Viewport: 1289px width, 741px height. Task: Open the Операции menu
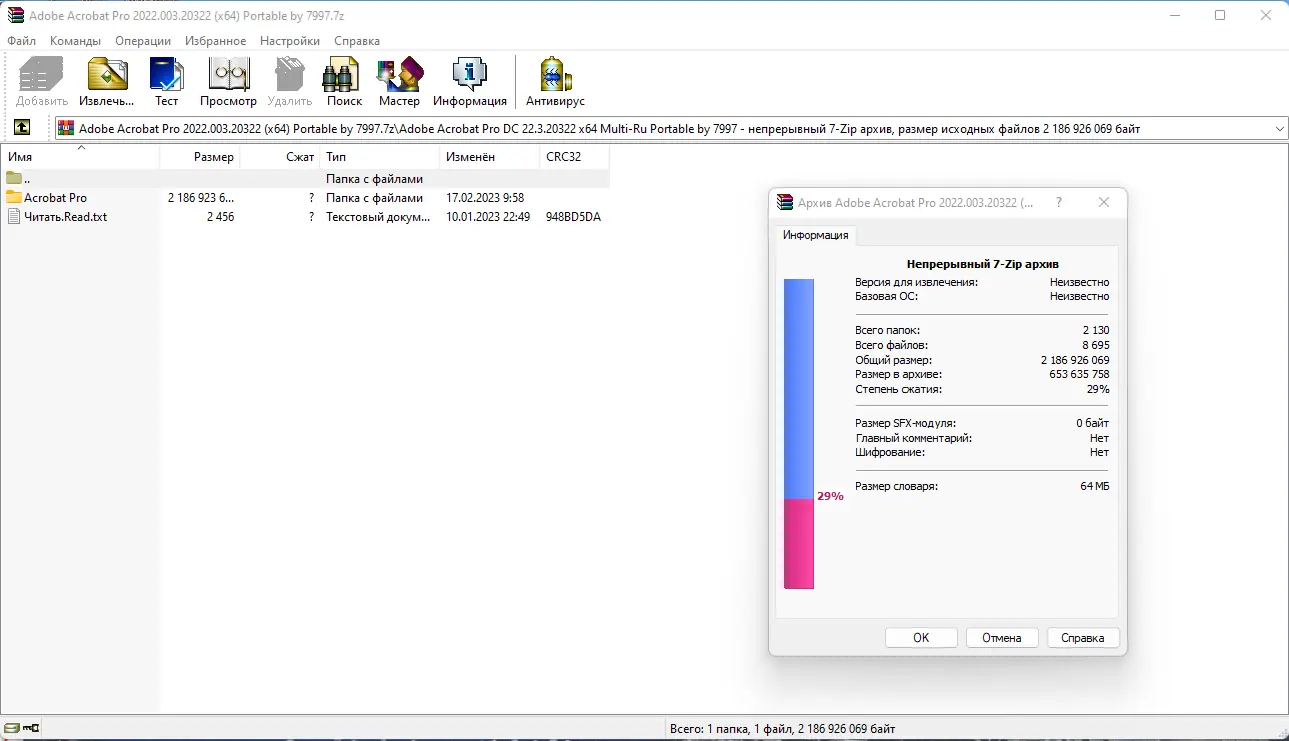[x=142, y=41]
